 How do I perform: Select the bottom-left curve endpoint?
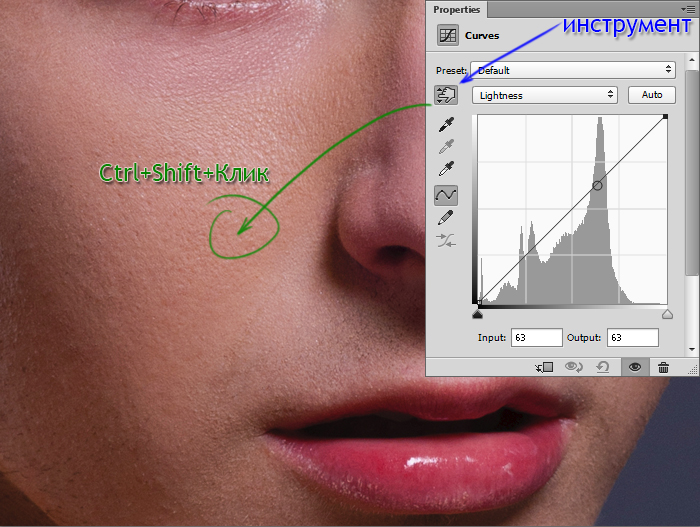[x=478, y=303]
